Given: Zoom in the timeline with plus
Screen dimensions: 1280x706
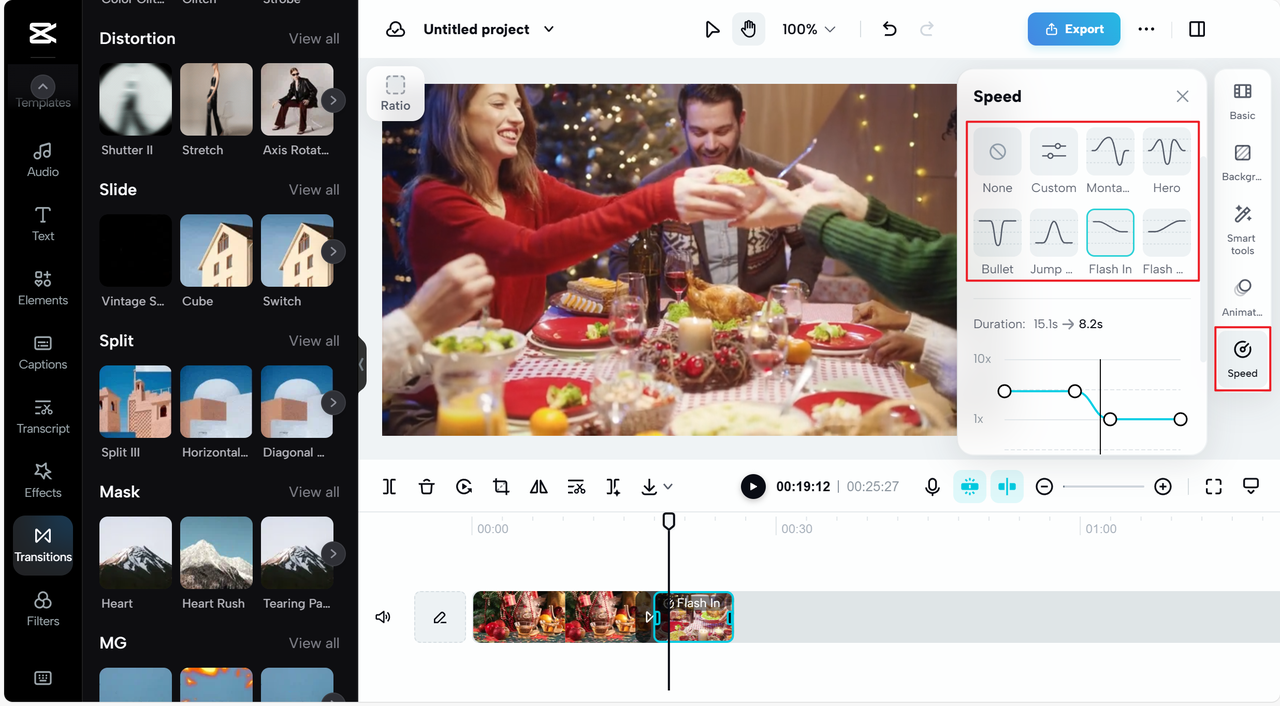Looking at the screenshot, I should coord(1163,487).
